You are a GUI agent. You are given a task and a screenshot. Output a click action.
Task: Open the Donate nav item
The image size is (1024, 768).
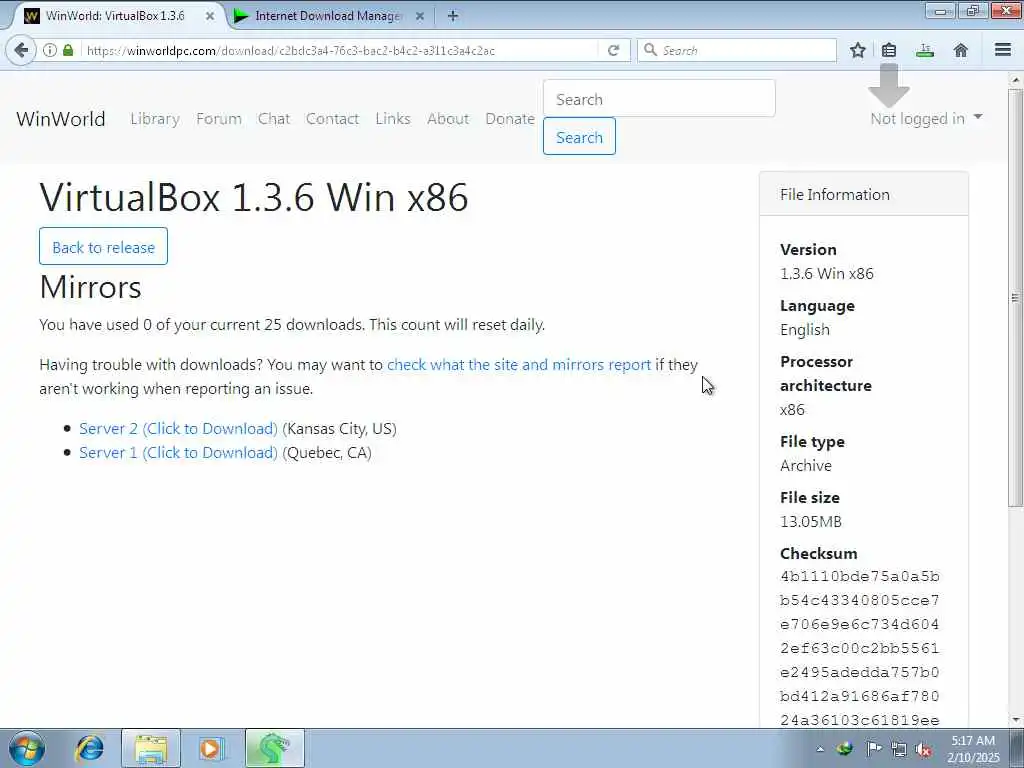pyautogui.click(x=510, y=119)
